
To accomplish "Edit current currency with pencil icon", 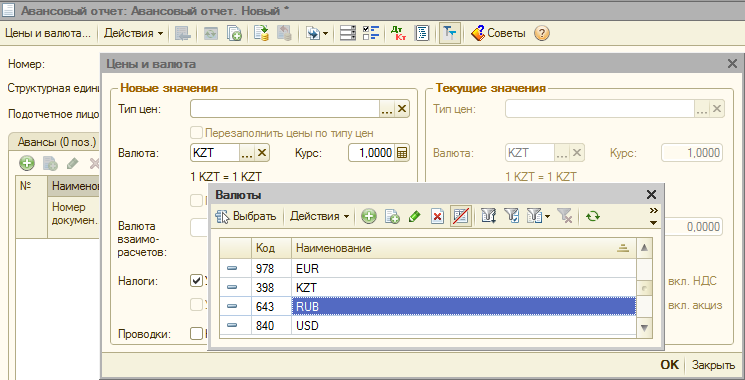I will (414, 217).
